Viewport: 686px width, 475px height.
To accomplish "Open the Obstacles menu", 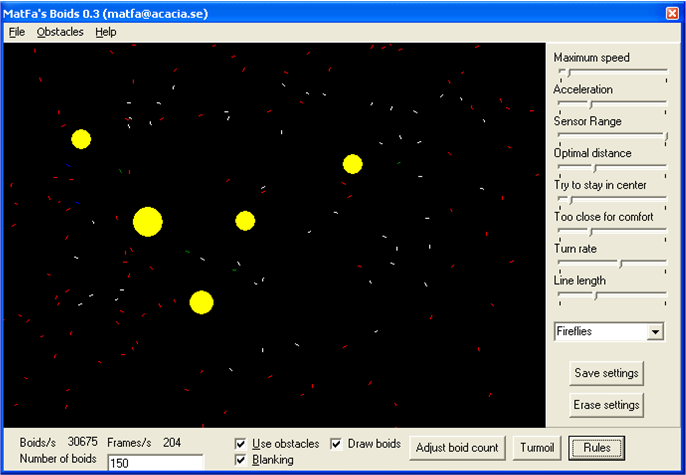I will point(60,32).
